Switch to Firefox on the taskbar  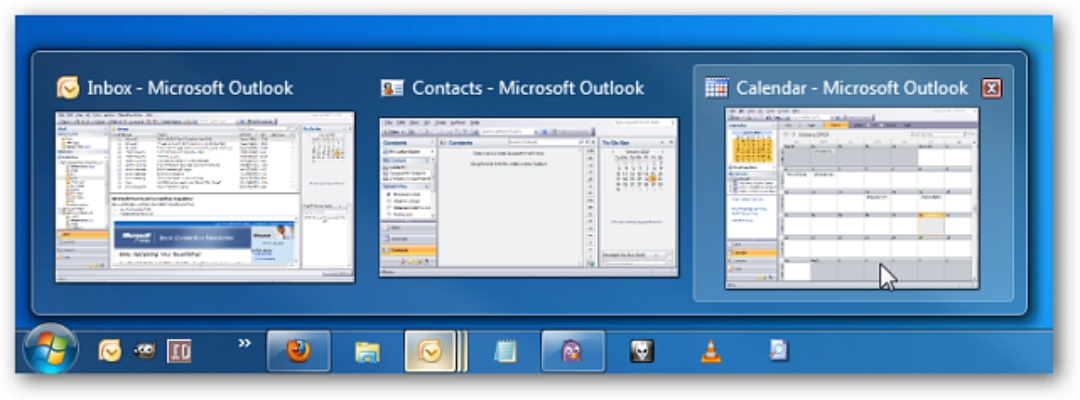click(297, 351)
